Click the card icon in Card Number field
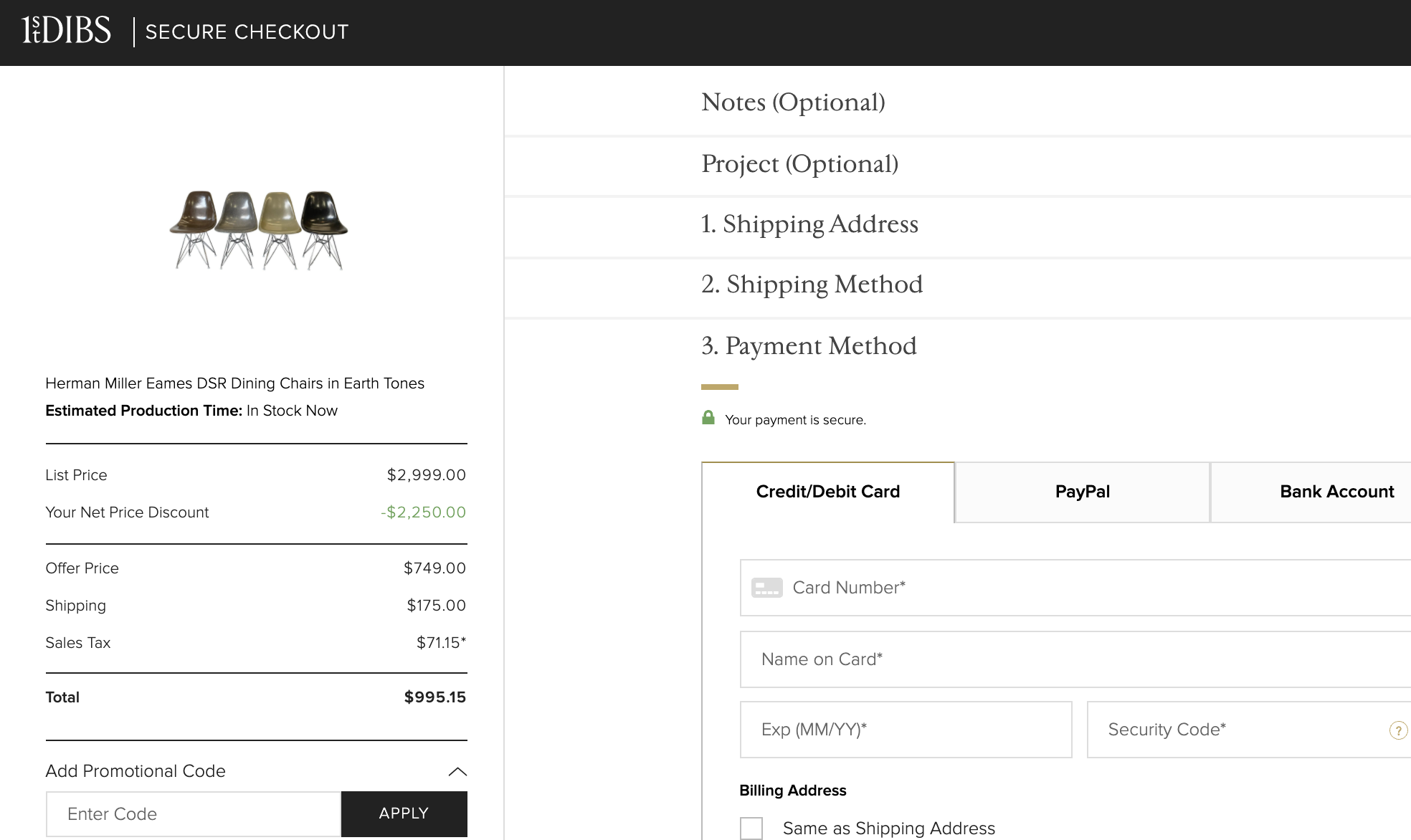 pyautogui.click(x=766, y=588)
